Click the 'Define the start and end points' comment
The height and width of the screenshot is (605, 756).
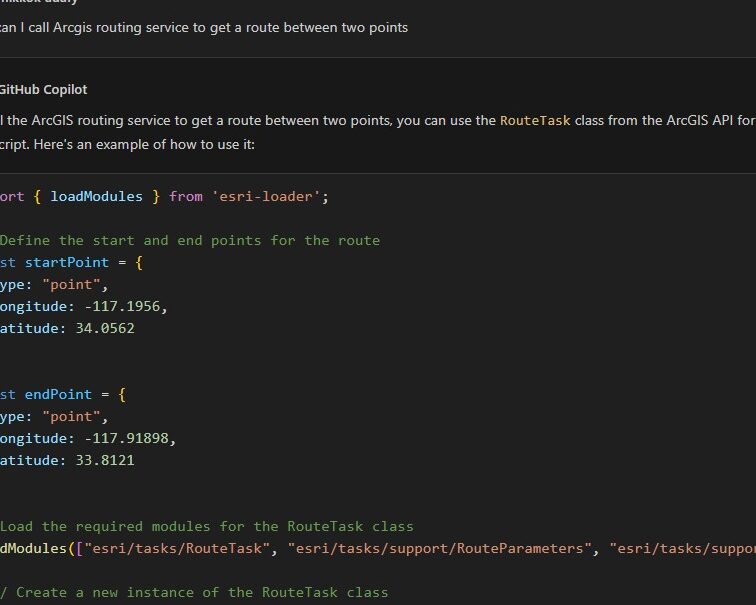pos(190,241)
